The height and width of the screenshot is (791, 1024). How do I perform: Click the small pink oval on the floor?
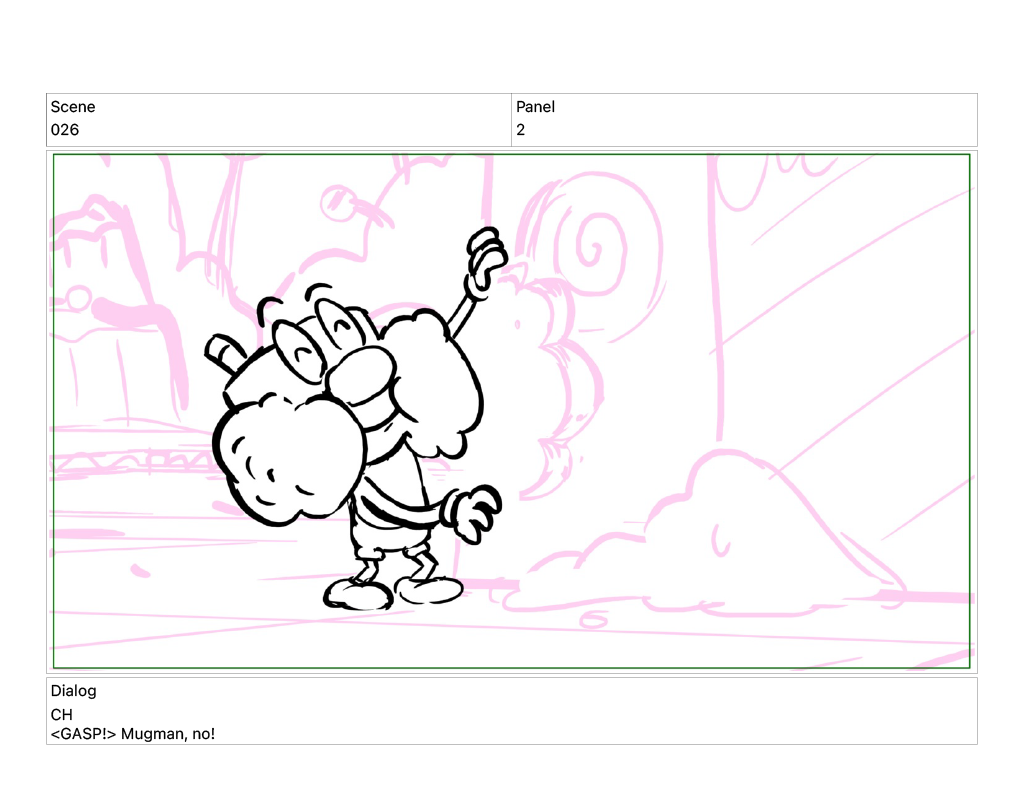594,620
